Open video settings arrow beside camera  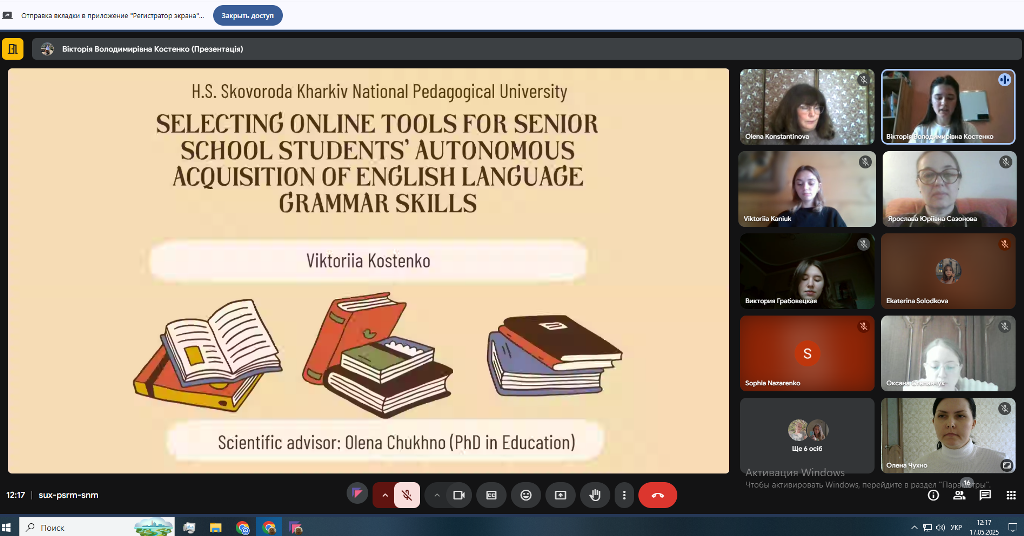tap(436, 496)
